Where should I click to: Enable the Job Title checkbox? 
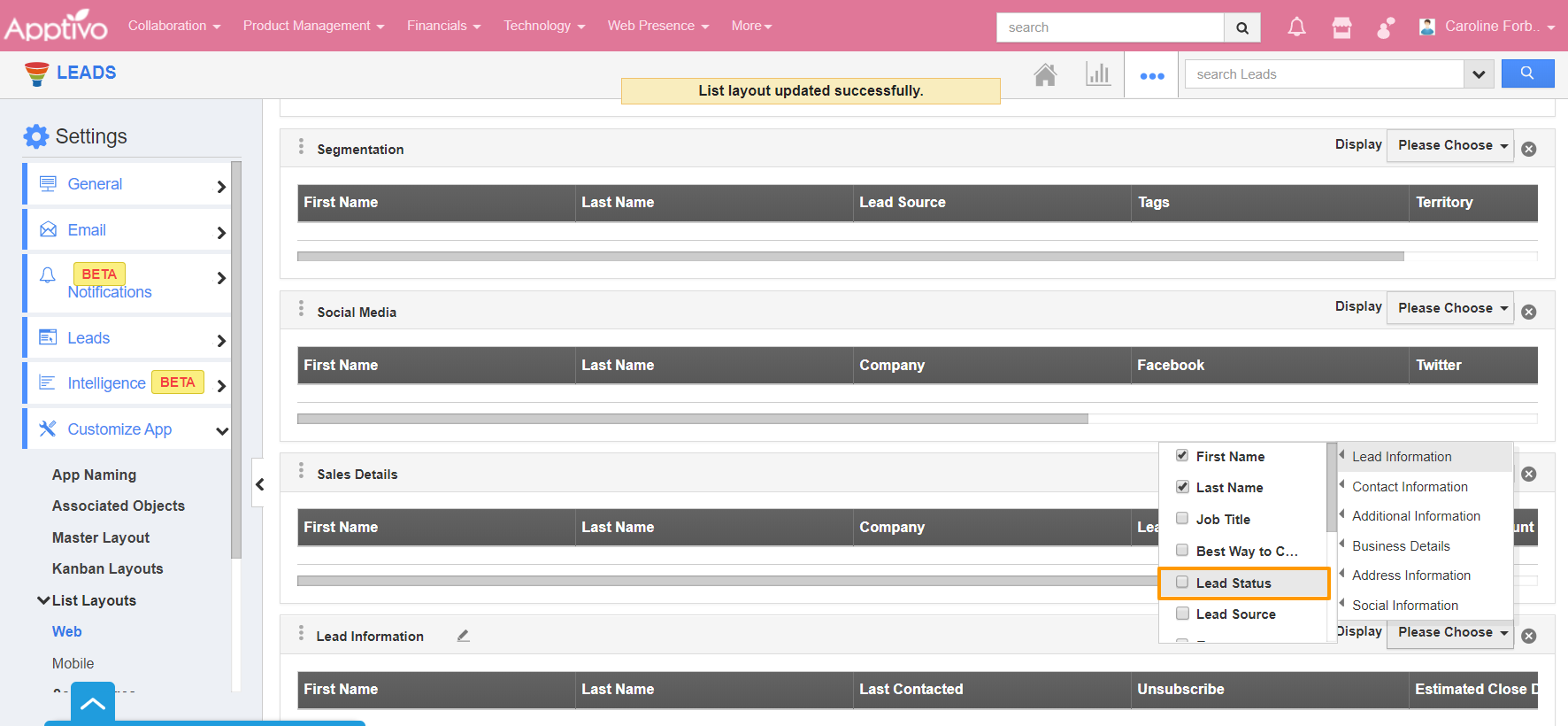(x=1182, y=519)
